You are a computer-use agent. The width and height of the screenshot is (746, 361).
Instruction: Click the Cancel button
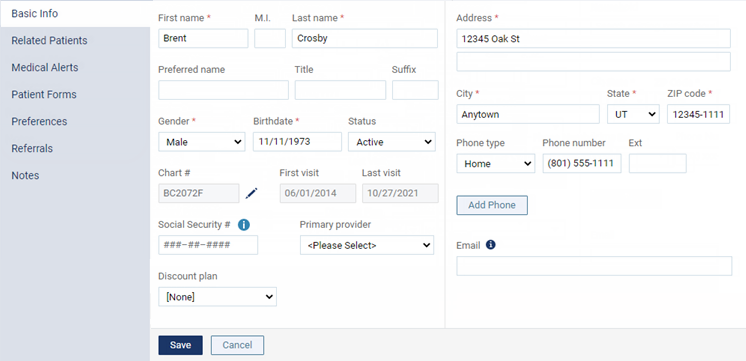pyautogui.click(x=237, y=345)
